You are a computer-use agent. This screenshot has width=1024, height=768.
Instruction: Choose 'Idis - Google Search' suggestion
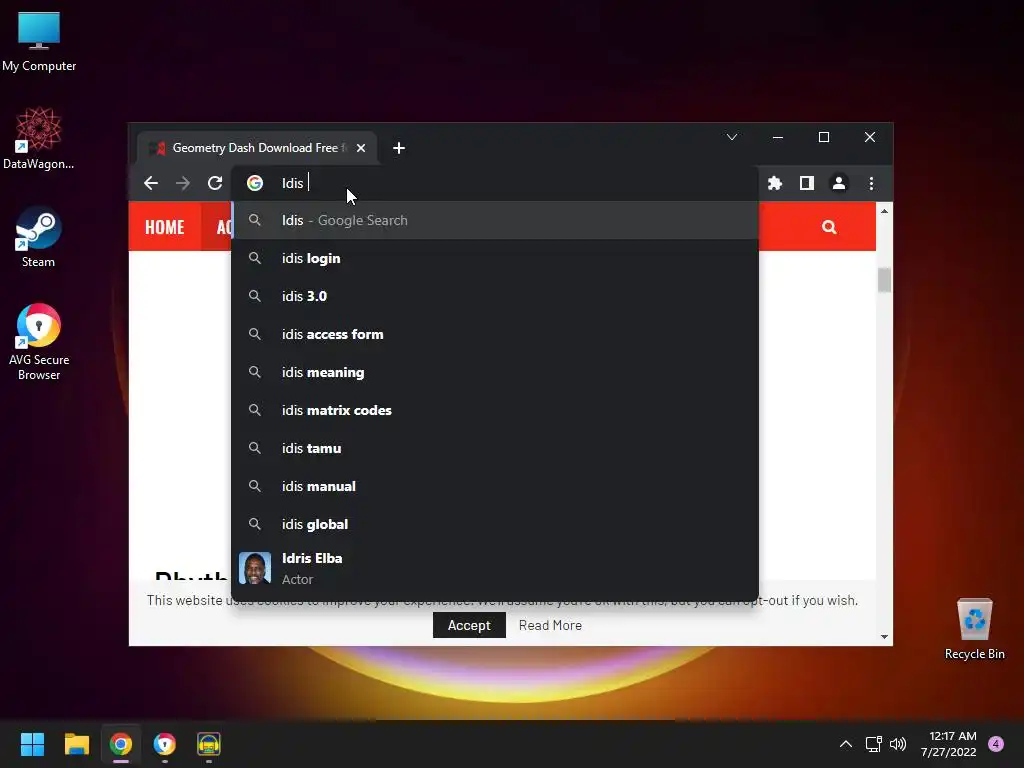tap(495, 221)
